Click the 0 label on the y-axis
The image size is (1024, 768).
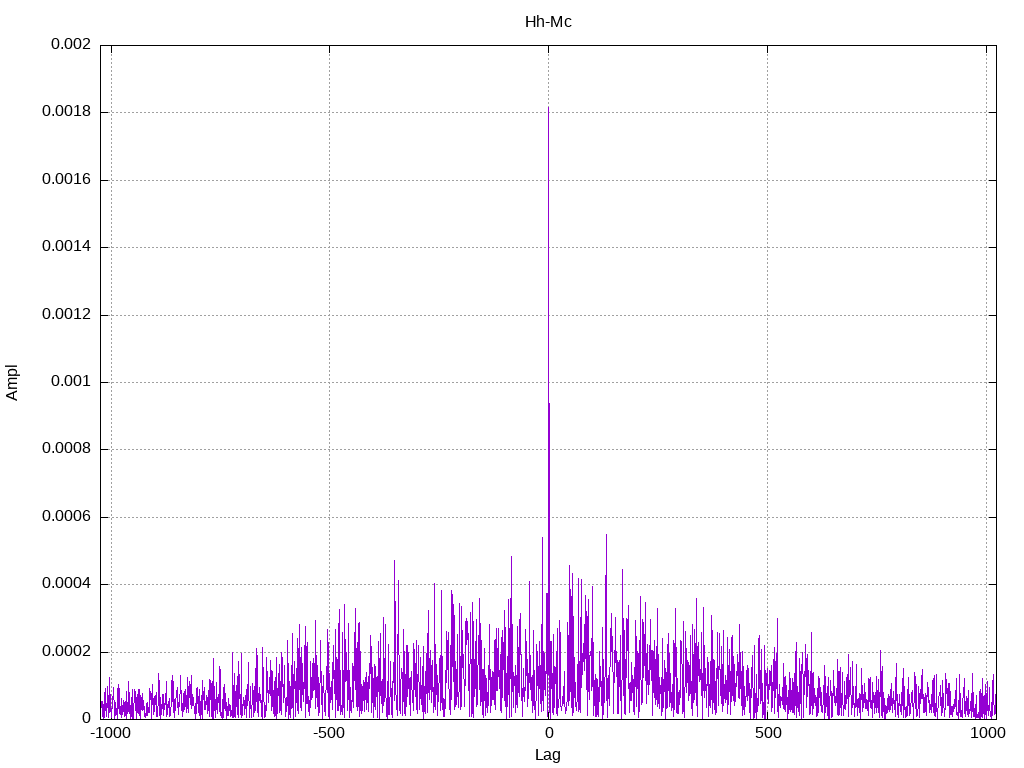pyautogui.click(x=86, y=718)
